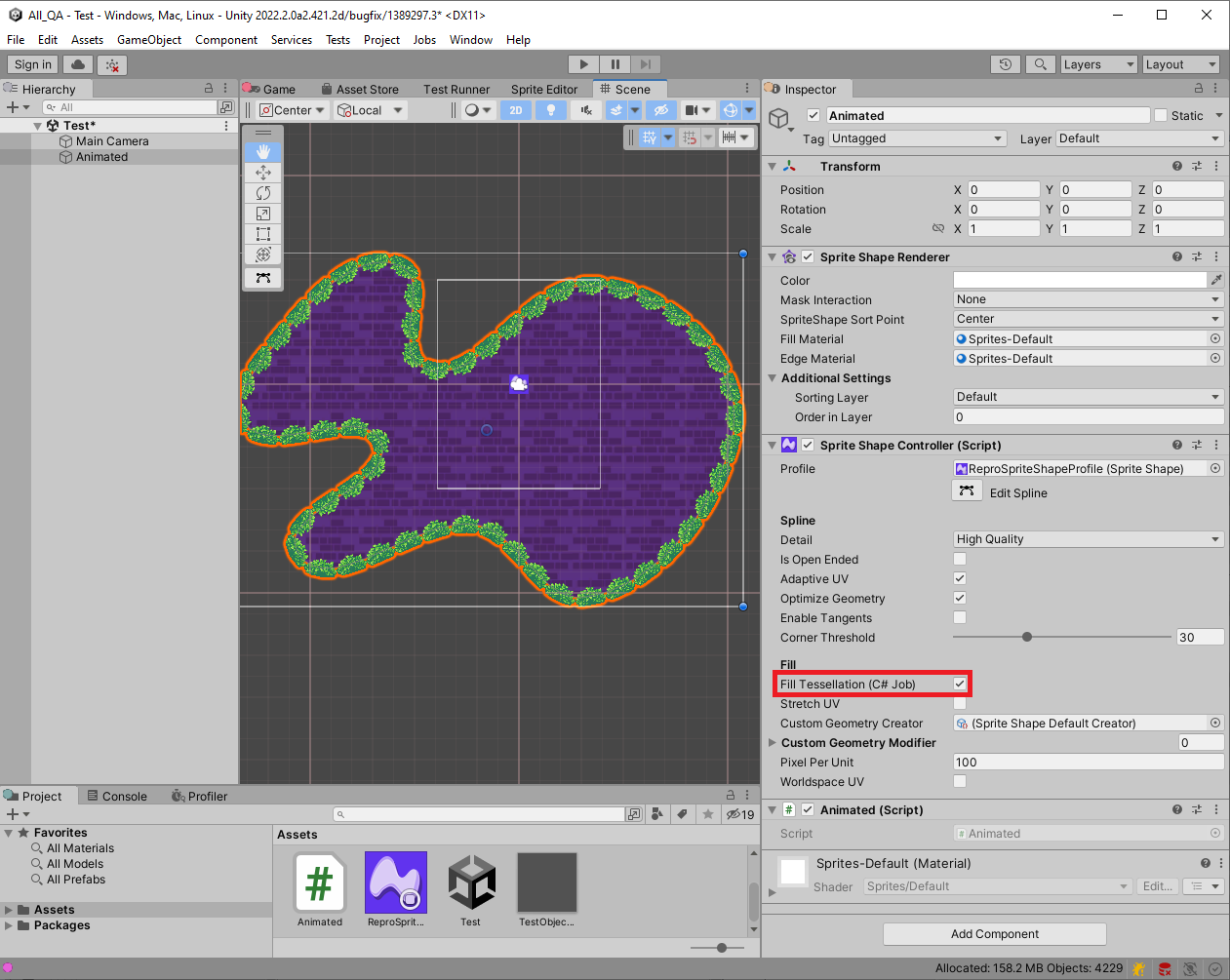The width and height of the screenshot is (1230, 980).
Task: Toggle the Animated object active checkbox
Action: tap(813, 115)
